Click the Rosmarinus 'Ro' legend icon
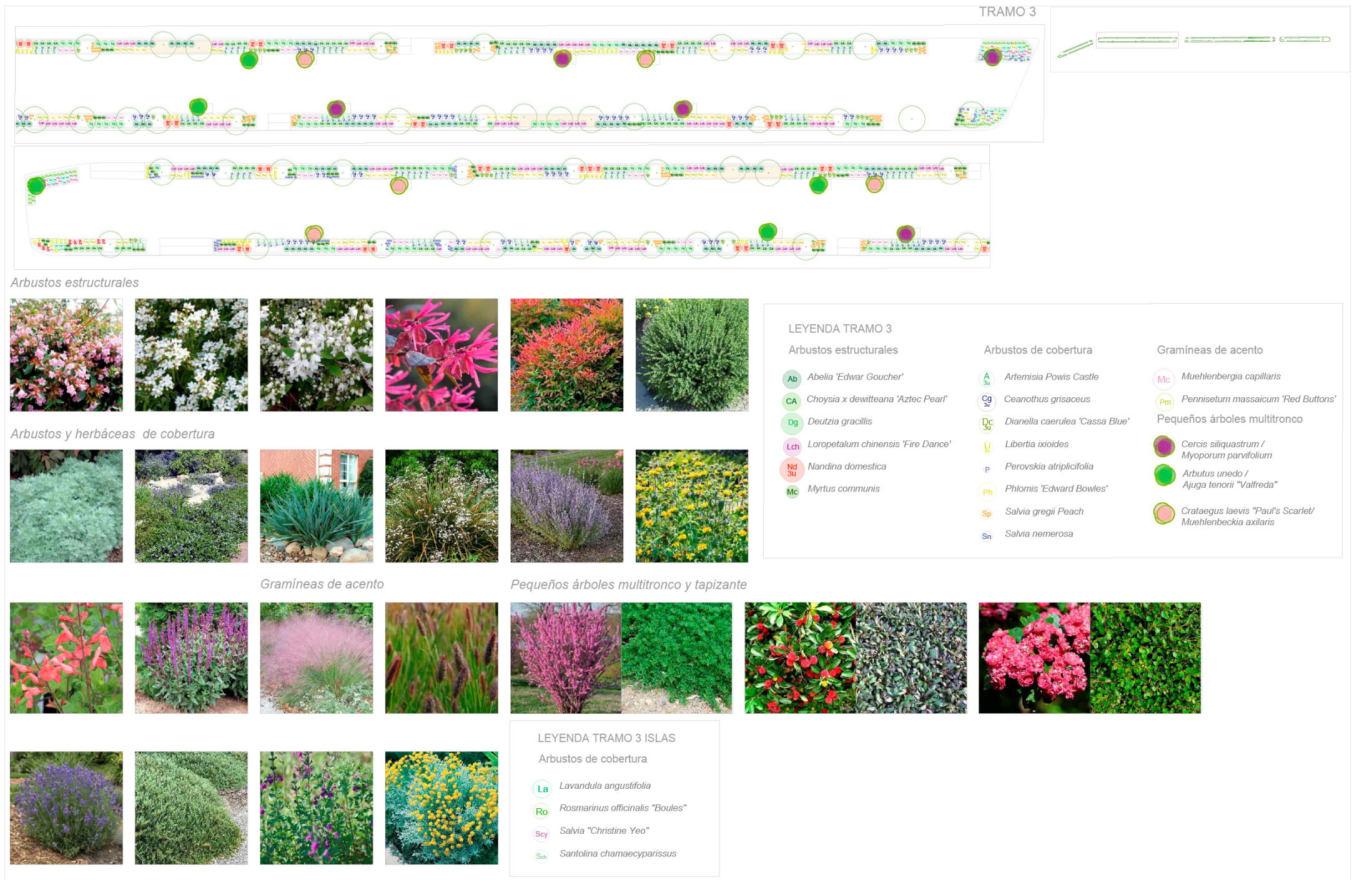 (x=541, y=811)
